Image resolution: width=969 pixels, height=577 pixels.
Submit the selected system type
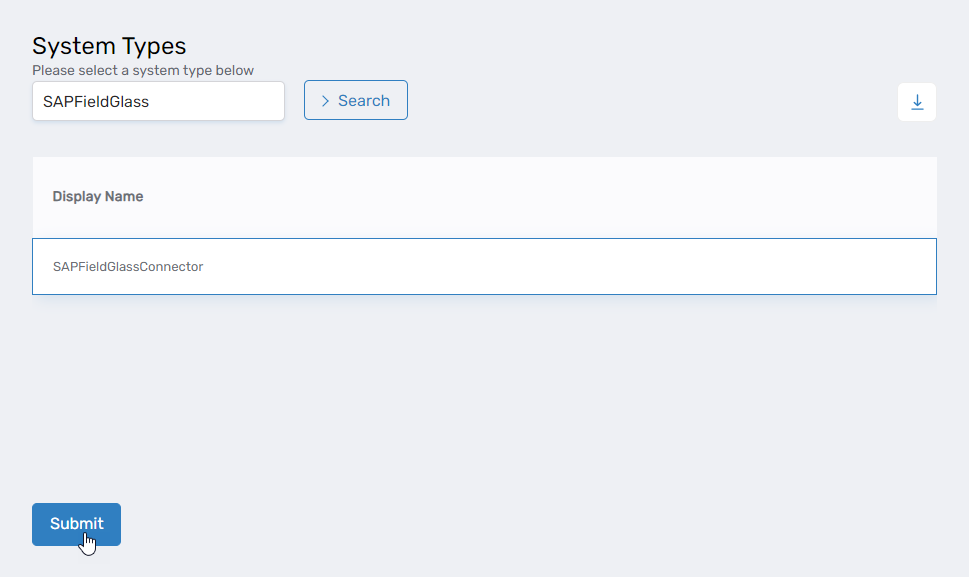[76, 524]
